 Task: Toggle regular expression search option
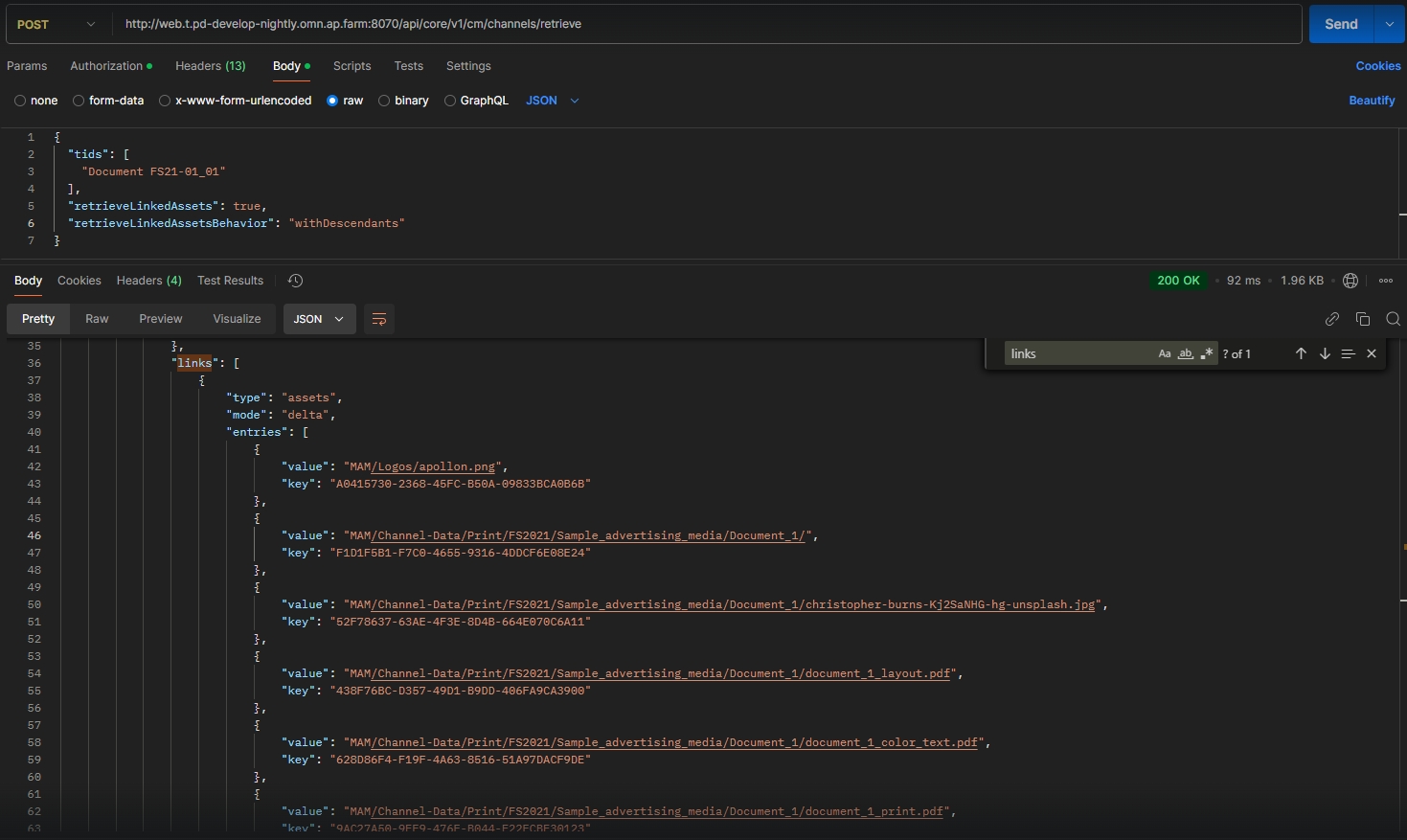coord(1207,353)
